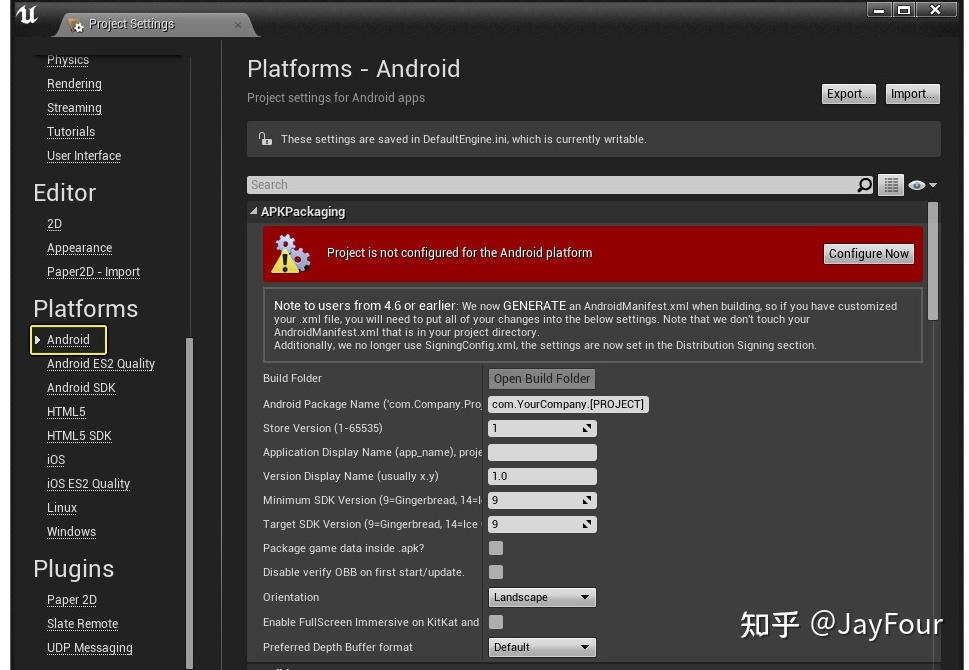Open the Orientation dropdown showing Landscape
969x670 pixels.
point(541,597)
